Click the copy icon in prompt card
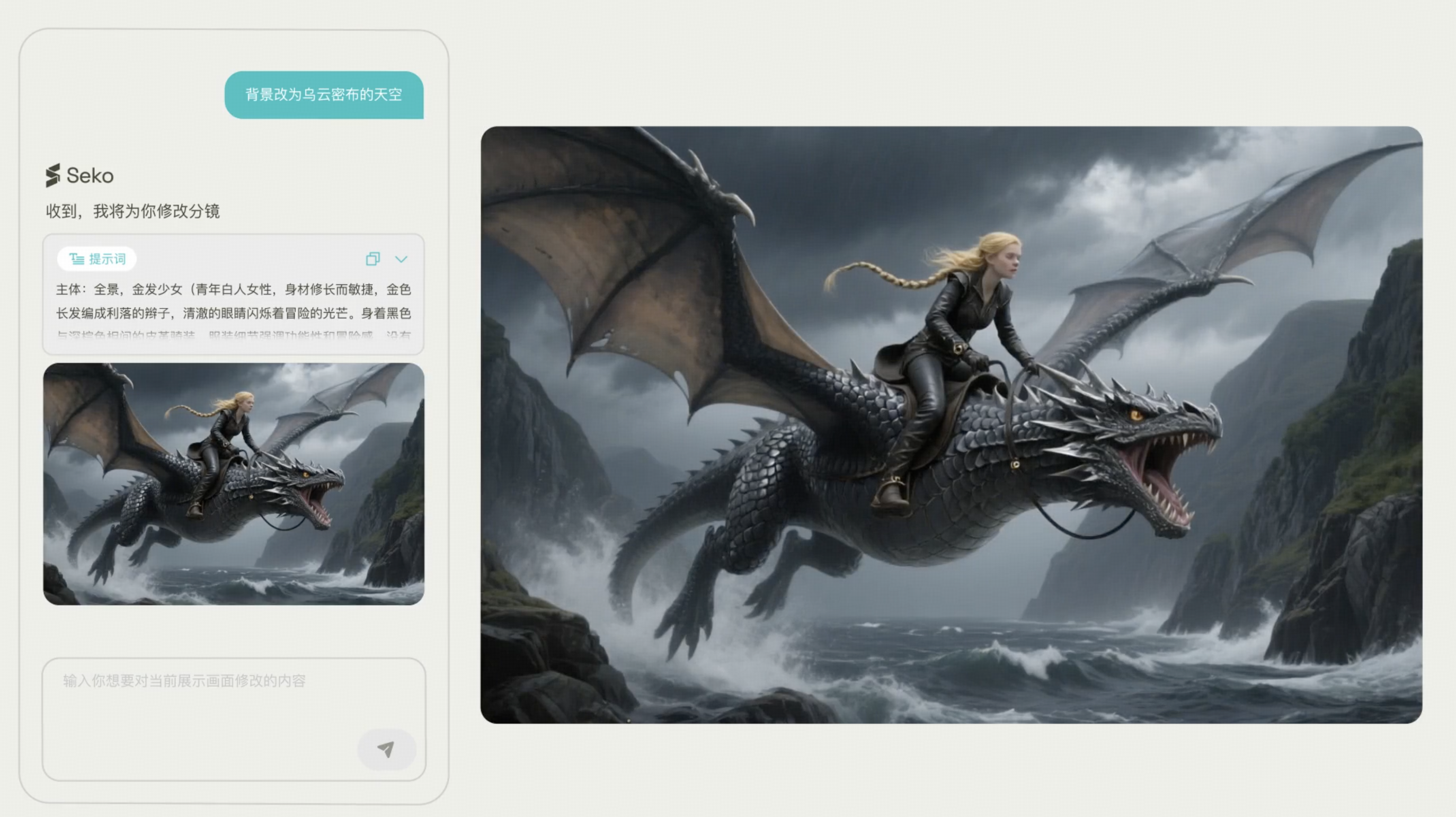 [372, 259]
